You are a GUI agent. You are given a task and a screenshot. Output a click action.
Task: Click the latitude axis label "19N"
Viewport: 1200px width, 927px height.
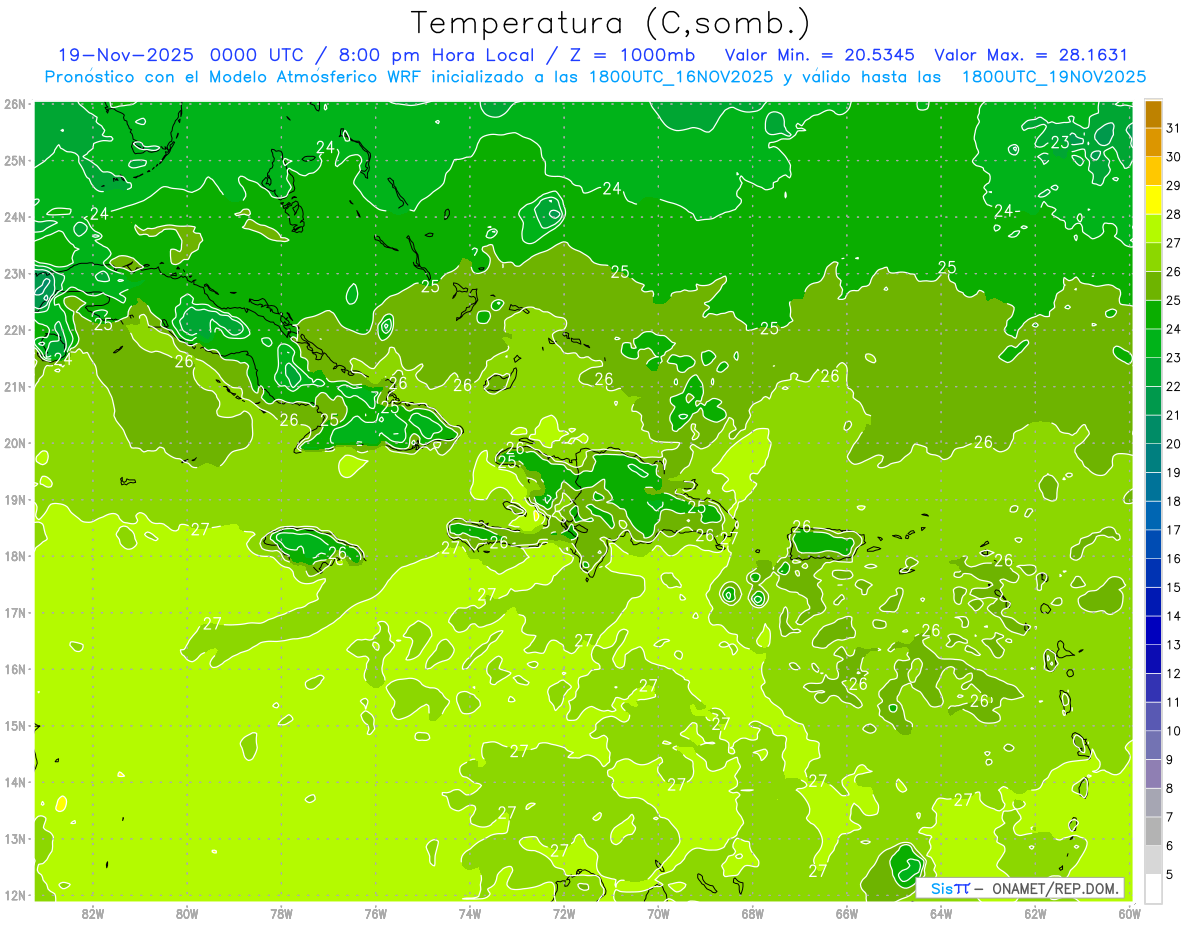pyautogui.click(x=14, y=500)
